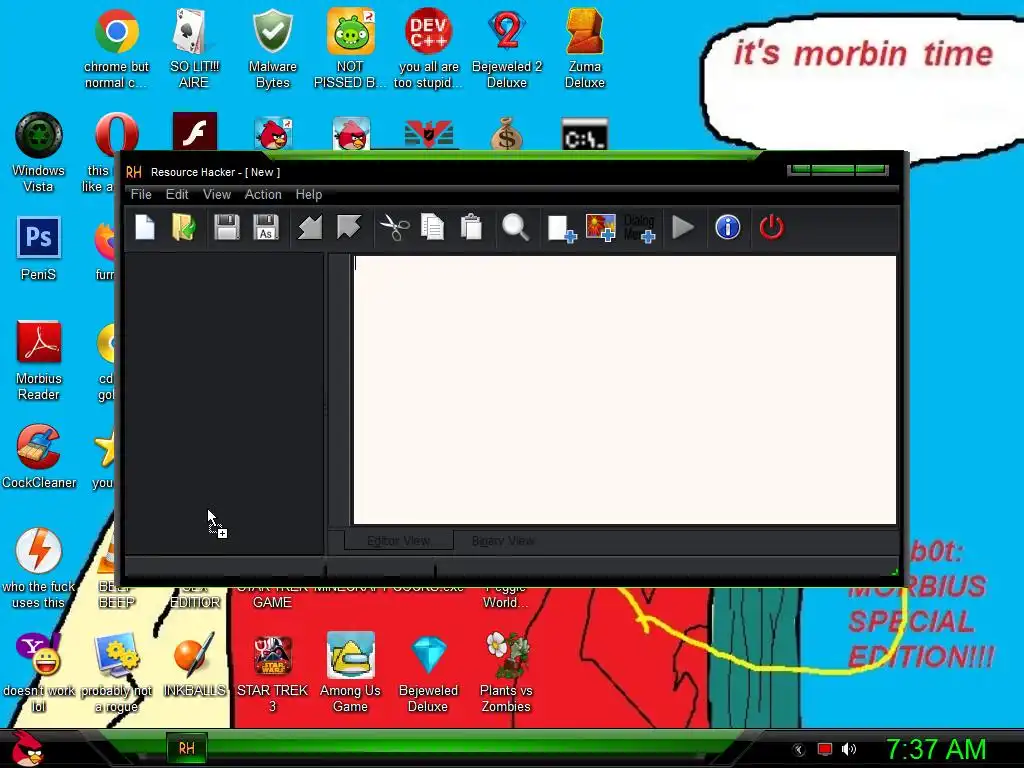Screen dimensions: 1024x768
Task: Select the Photoshop Ps desktop icon
Action: (x=39, y=248)
